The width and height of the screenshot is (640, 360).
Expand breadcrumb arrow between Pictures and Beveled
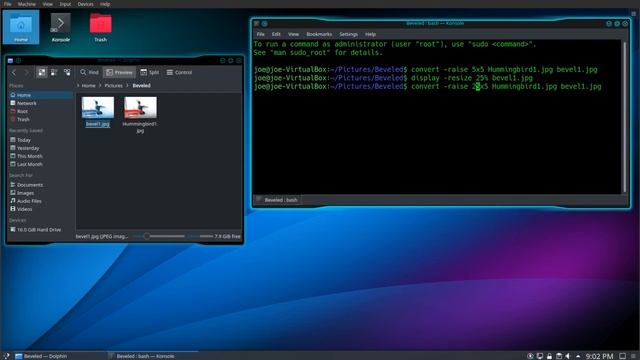(x=127, y=86)
